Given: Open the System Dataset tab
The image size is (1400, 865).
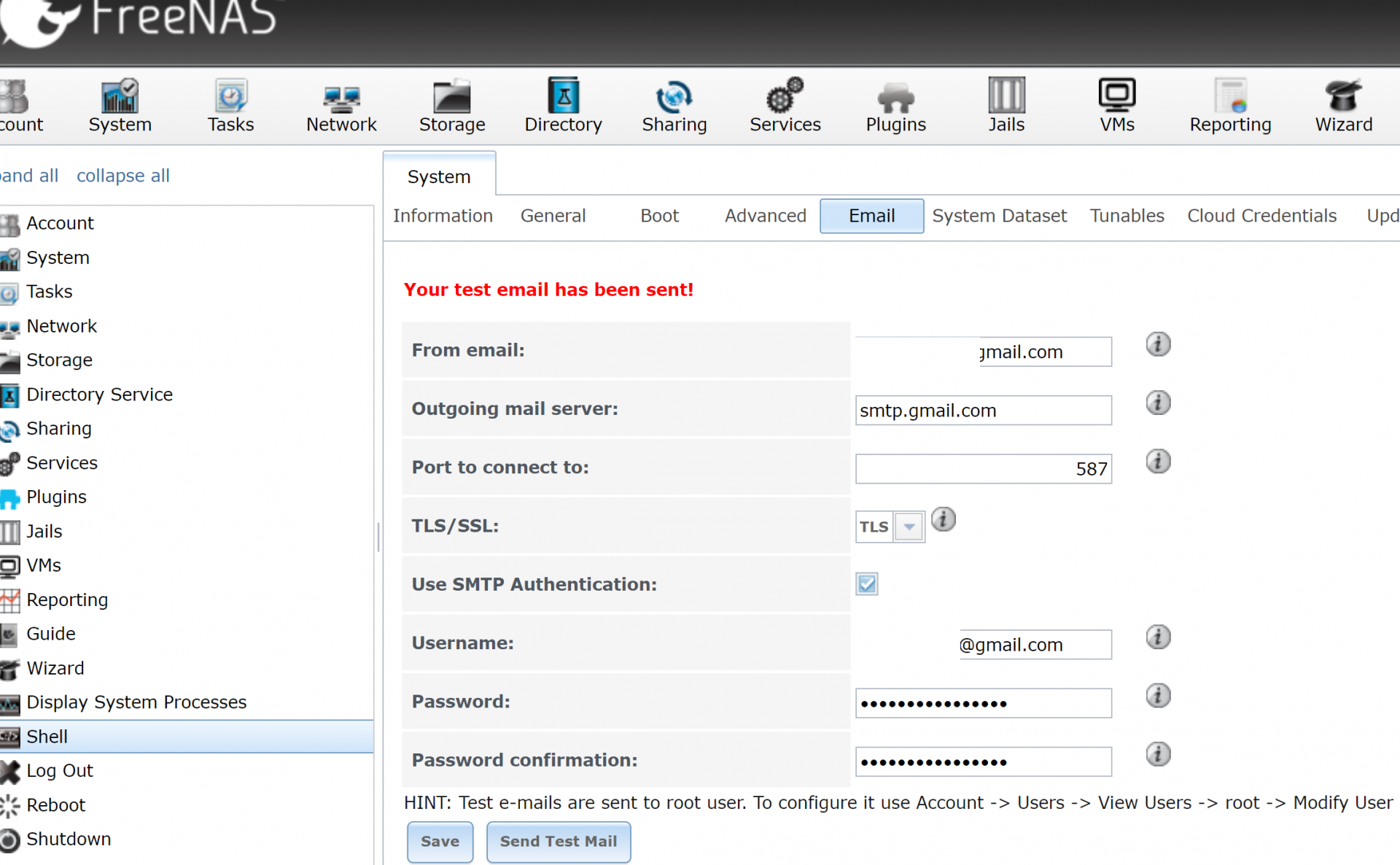Looking at the screenshot, I should click(999, 216).
